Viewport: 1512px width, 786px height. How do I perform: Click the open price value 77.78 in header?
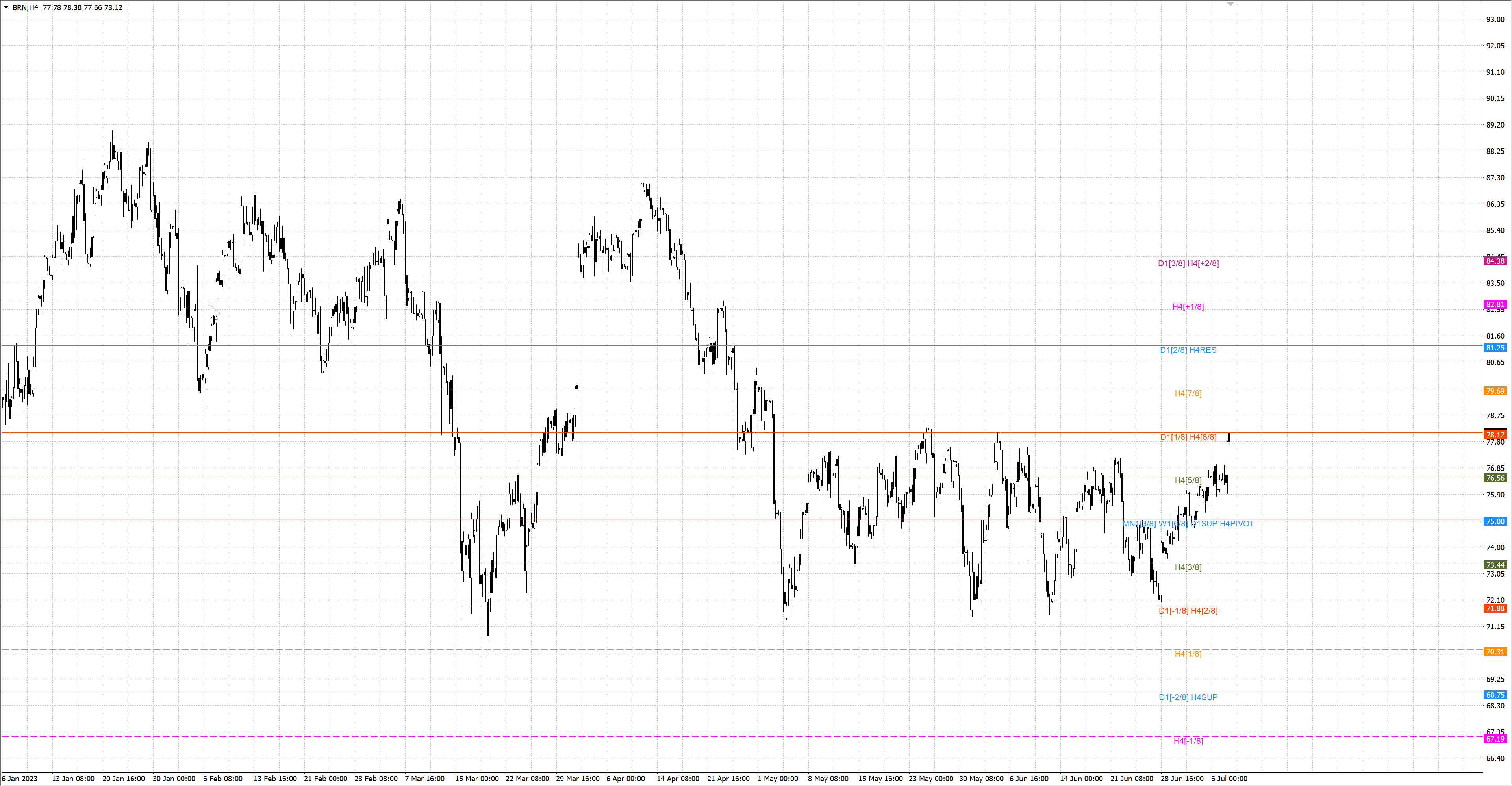click(x=52, y=7)
